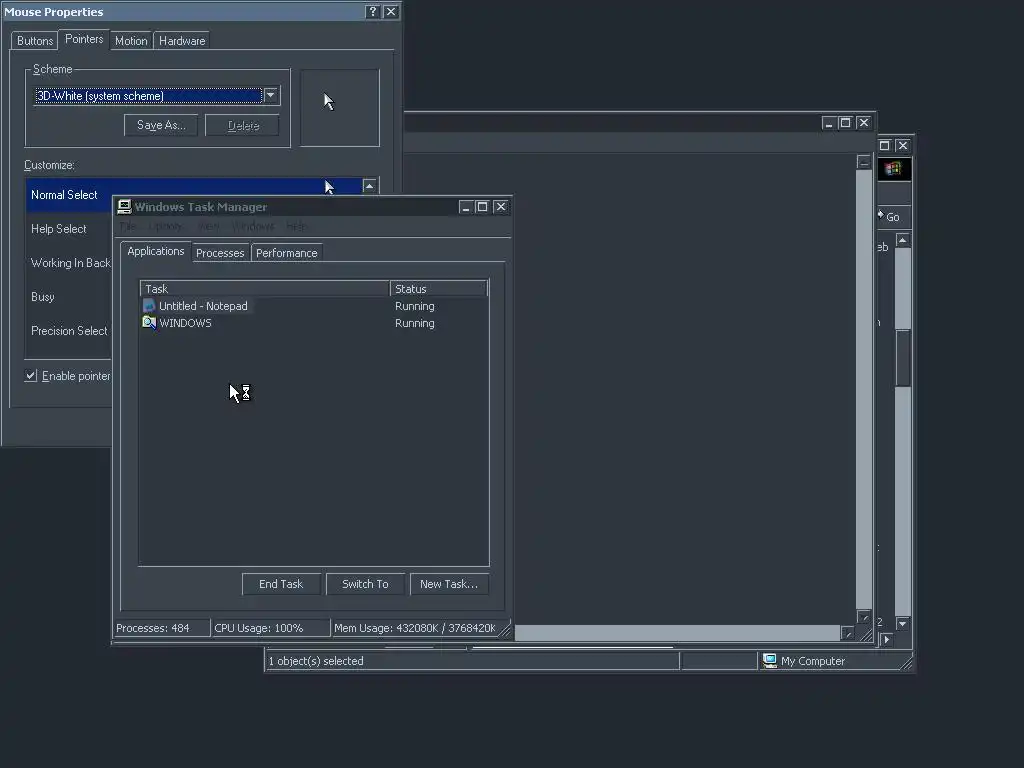Viewport: 1024px width, 768px height.
Task: Select the Precision Select pointer row
Action: click(69, 330)
